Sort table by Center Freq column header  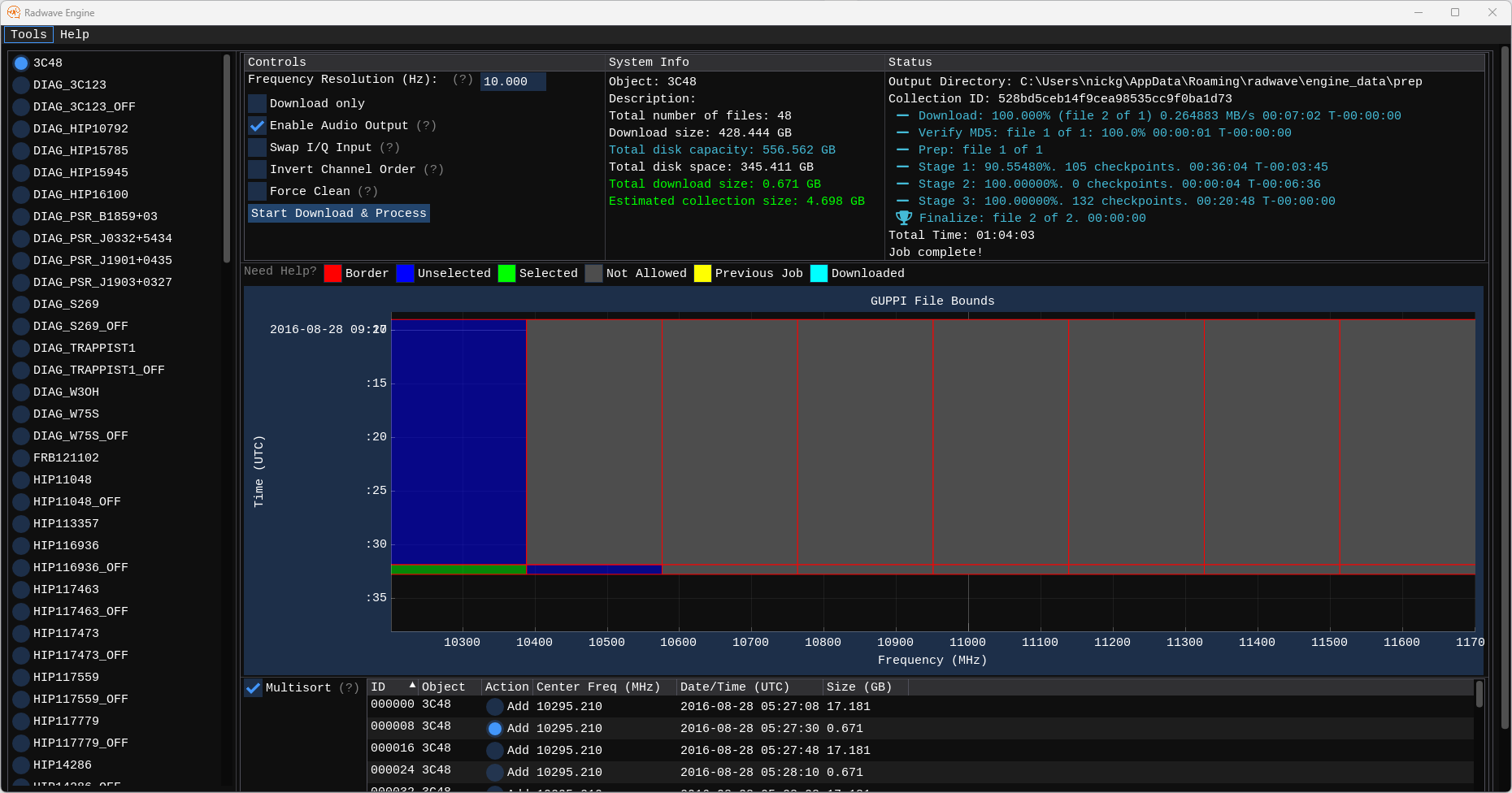tap(597, 687)
